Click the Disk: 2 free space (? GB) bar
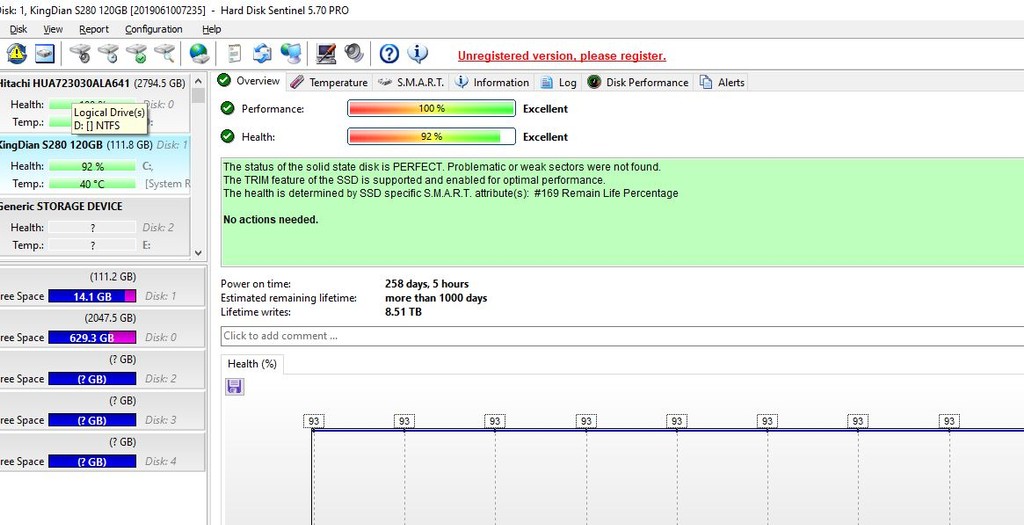Screen dimensions: 1024x525 pos(92,379)
